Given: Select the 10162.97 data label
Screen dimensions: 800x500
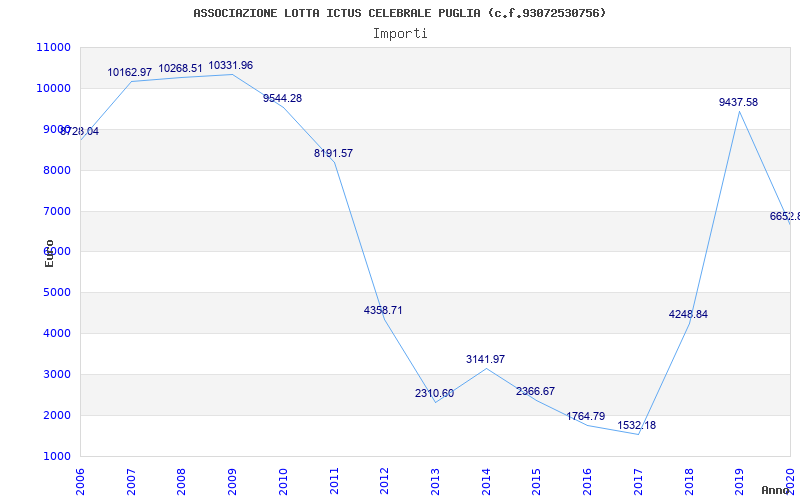Looking at the screenshot, I should [130, 72].
